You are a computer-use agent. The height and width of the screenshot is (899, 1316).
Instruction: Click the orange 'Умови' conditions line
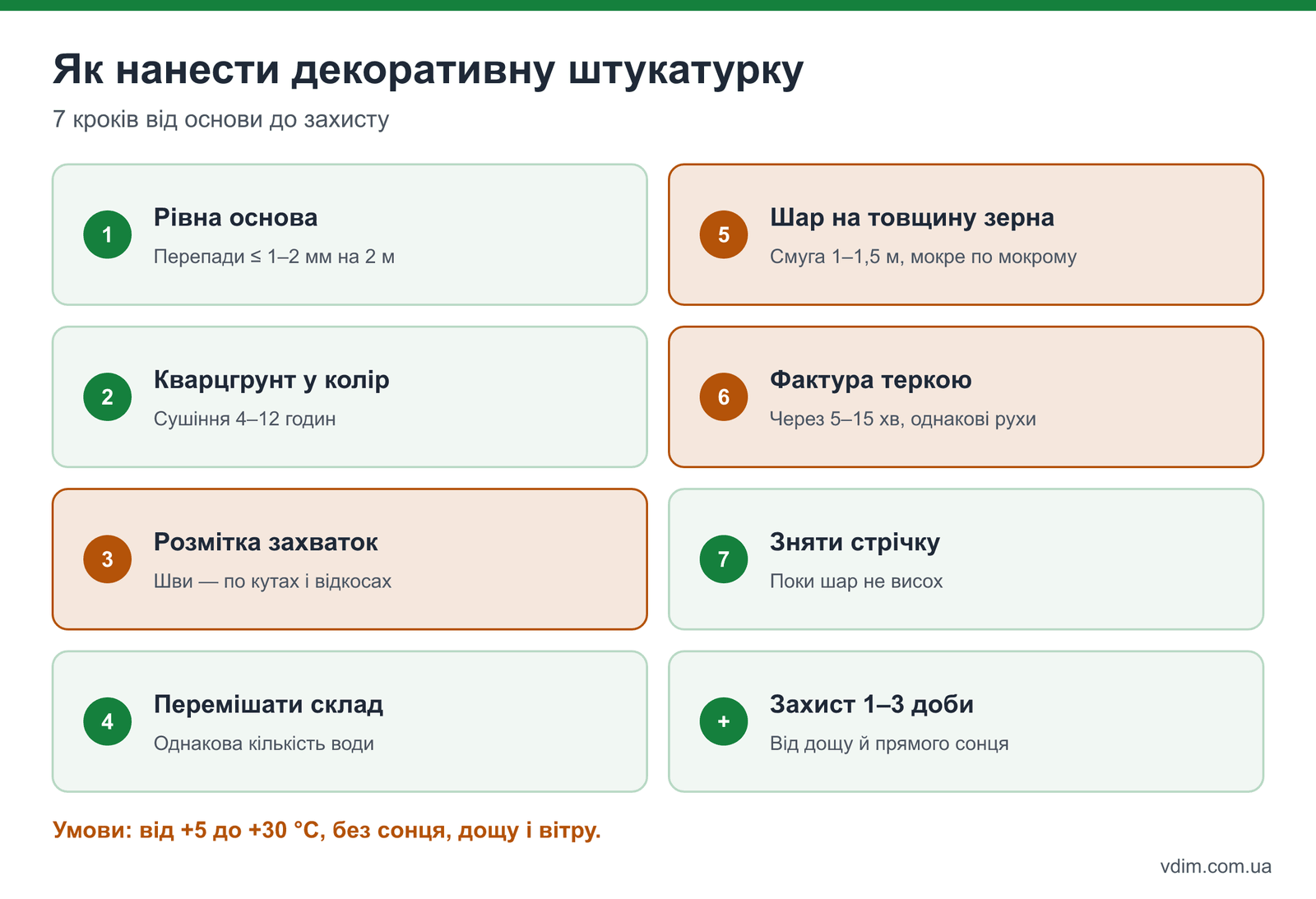point(327,830)
